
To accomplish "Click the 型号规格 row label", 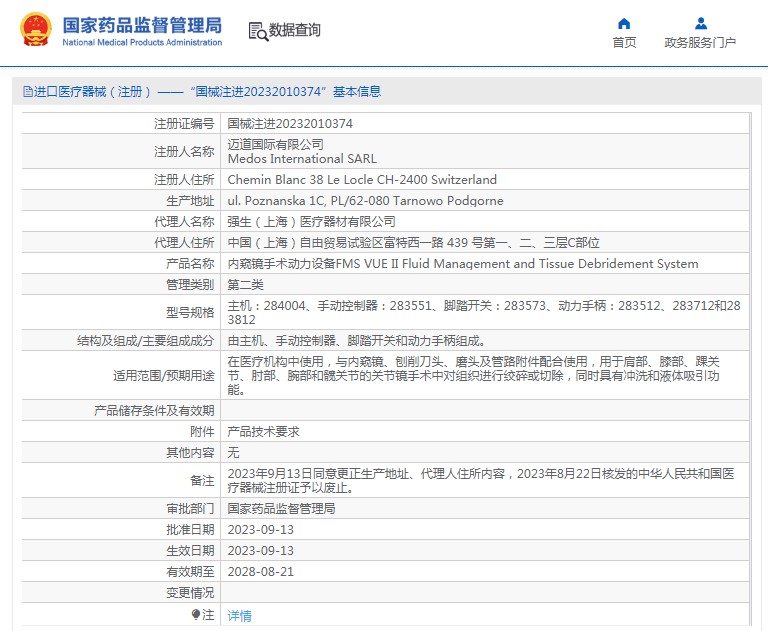I will 190,313.
